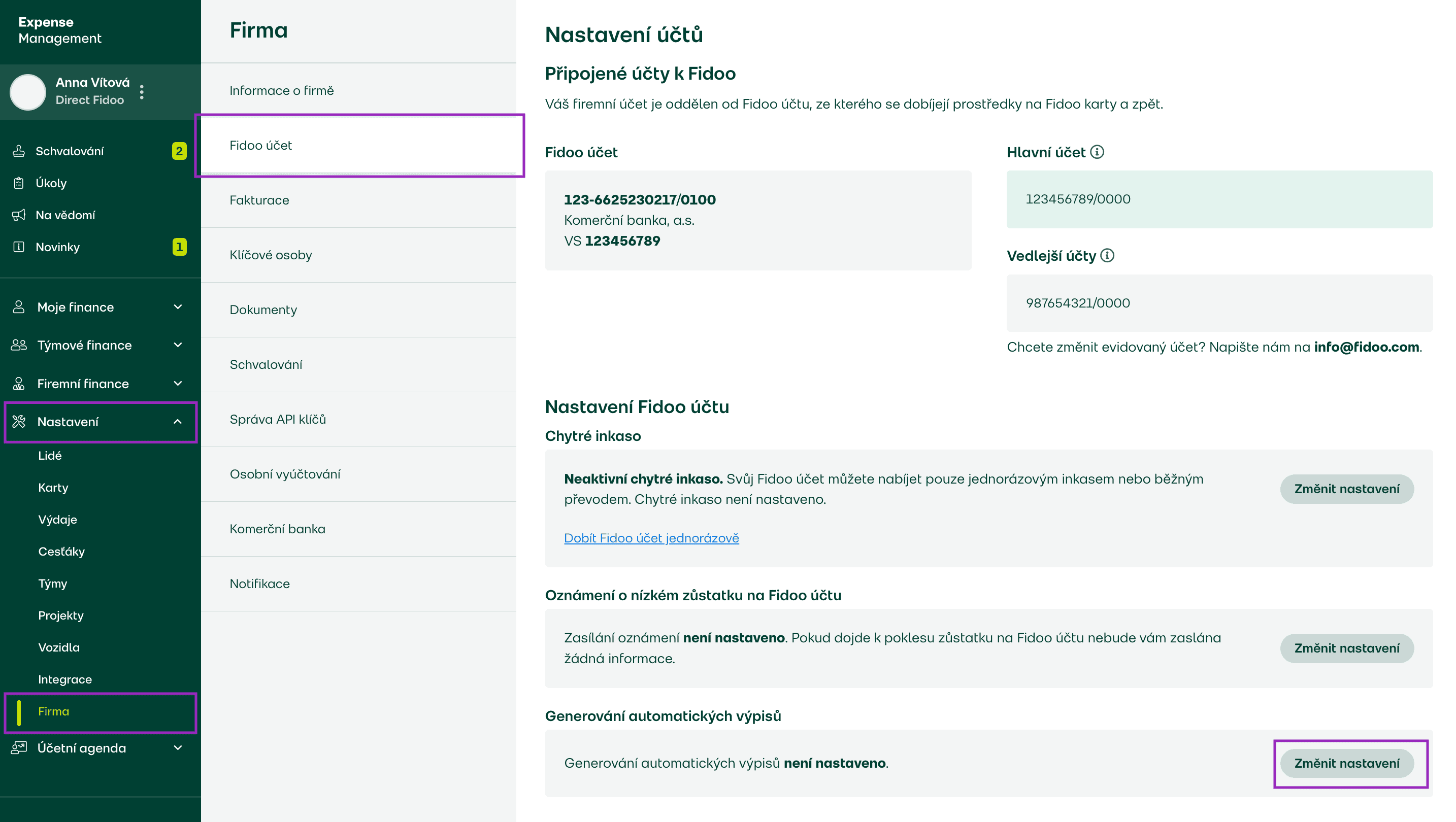Screen dimensions: 1456x822
Task: Click the Anna Vítová profile avatar
Action: (x=28, y=91)
